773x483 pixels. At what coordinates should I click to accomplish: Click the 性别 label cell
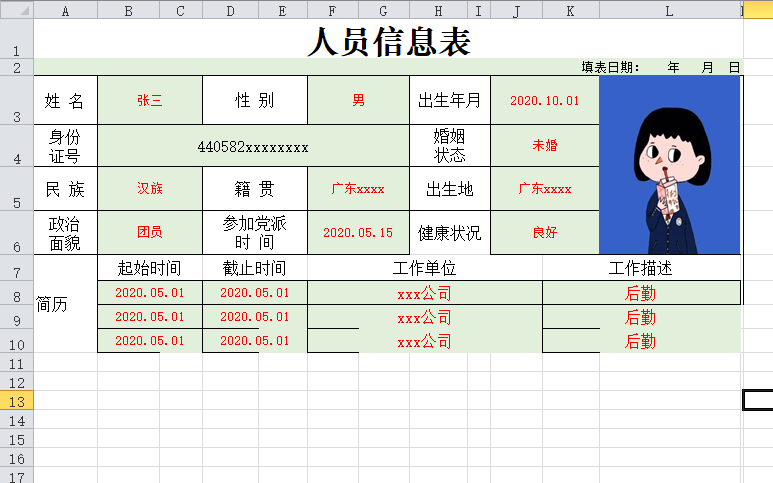click(x=255, y=100)
